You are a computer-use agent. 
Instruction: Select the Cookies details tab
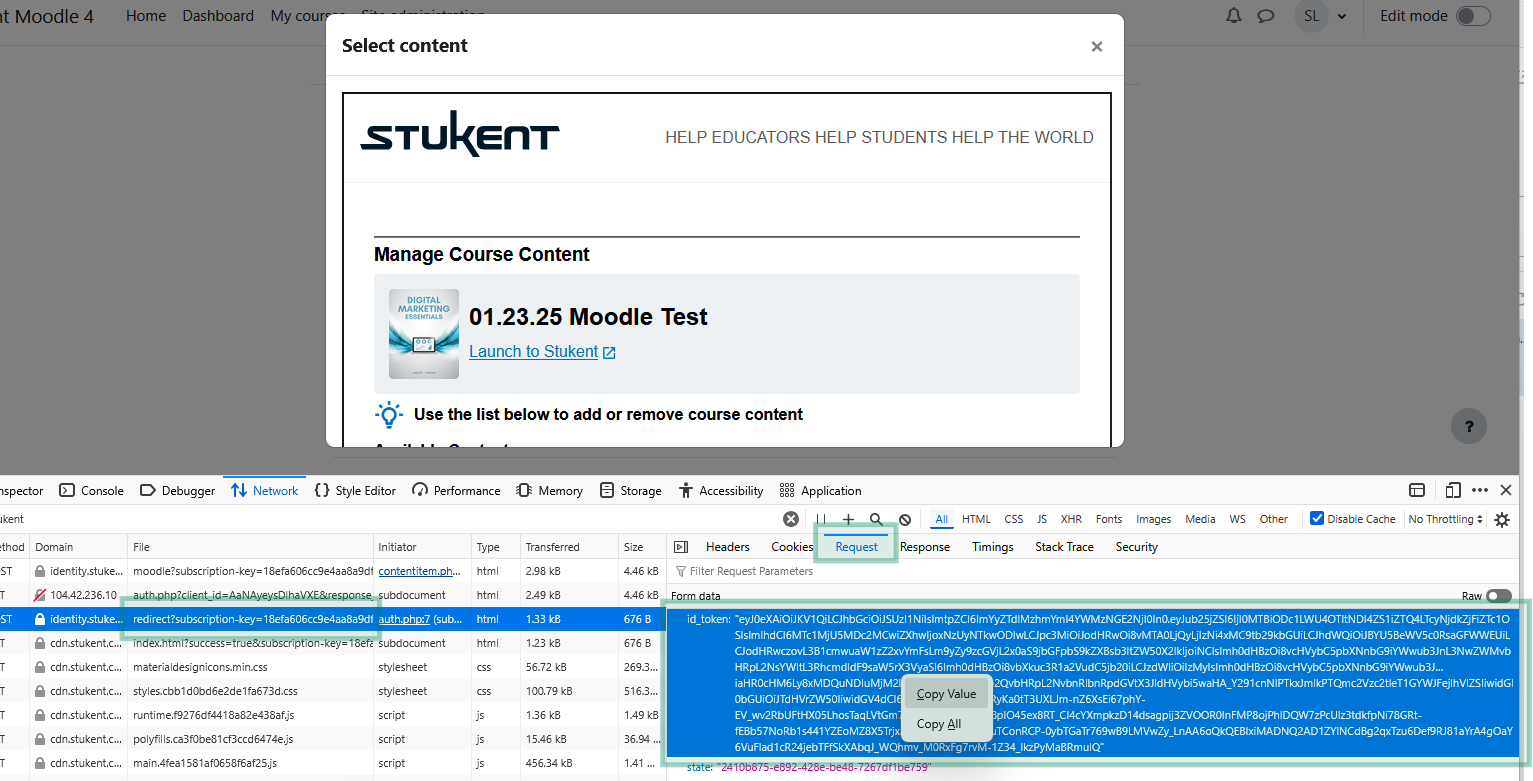(792, 547)
